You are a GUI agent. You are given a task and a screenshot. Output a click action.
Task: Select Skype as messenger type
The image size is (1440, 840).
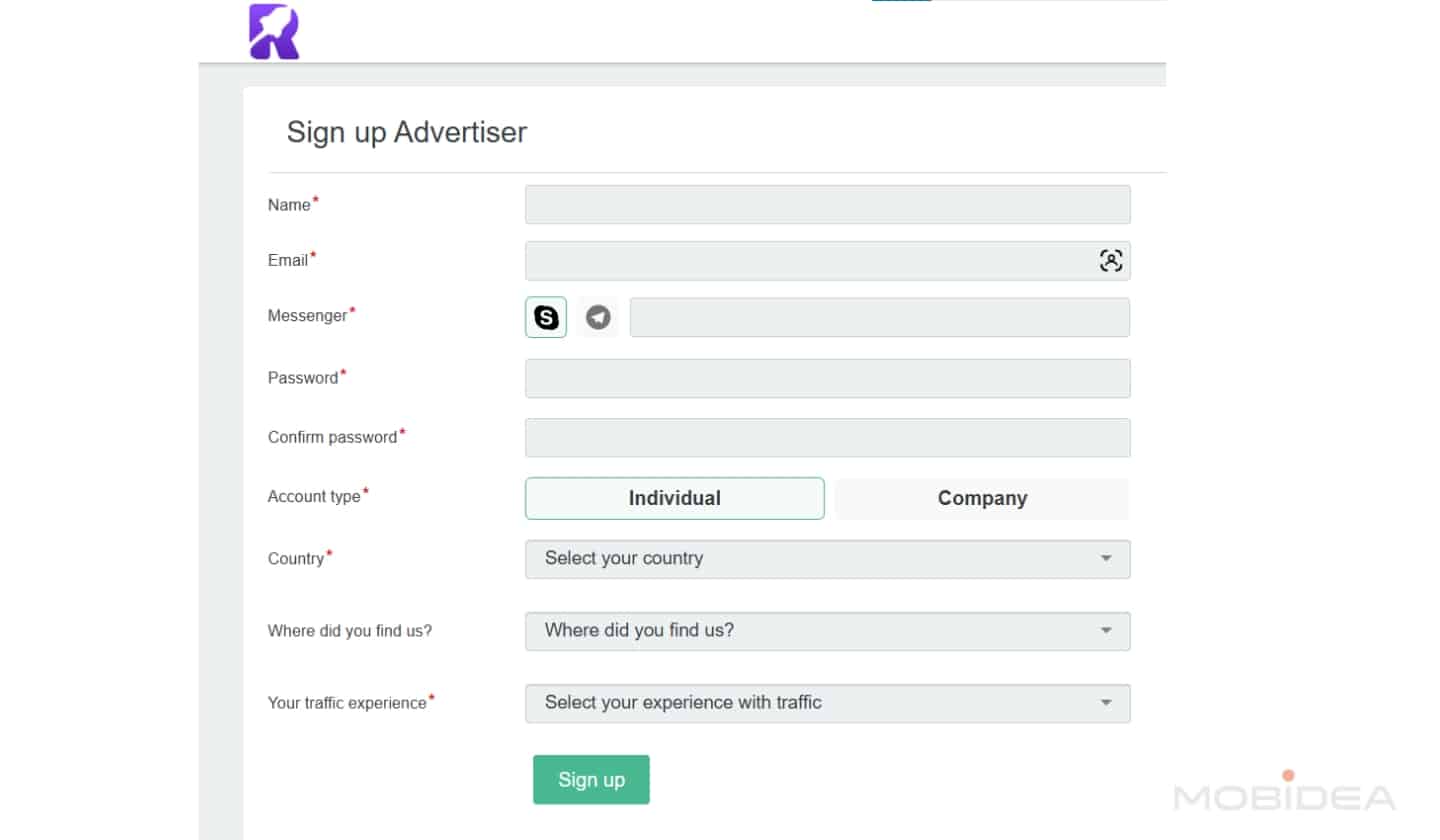coord(545,316)
